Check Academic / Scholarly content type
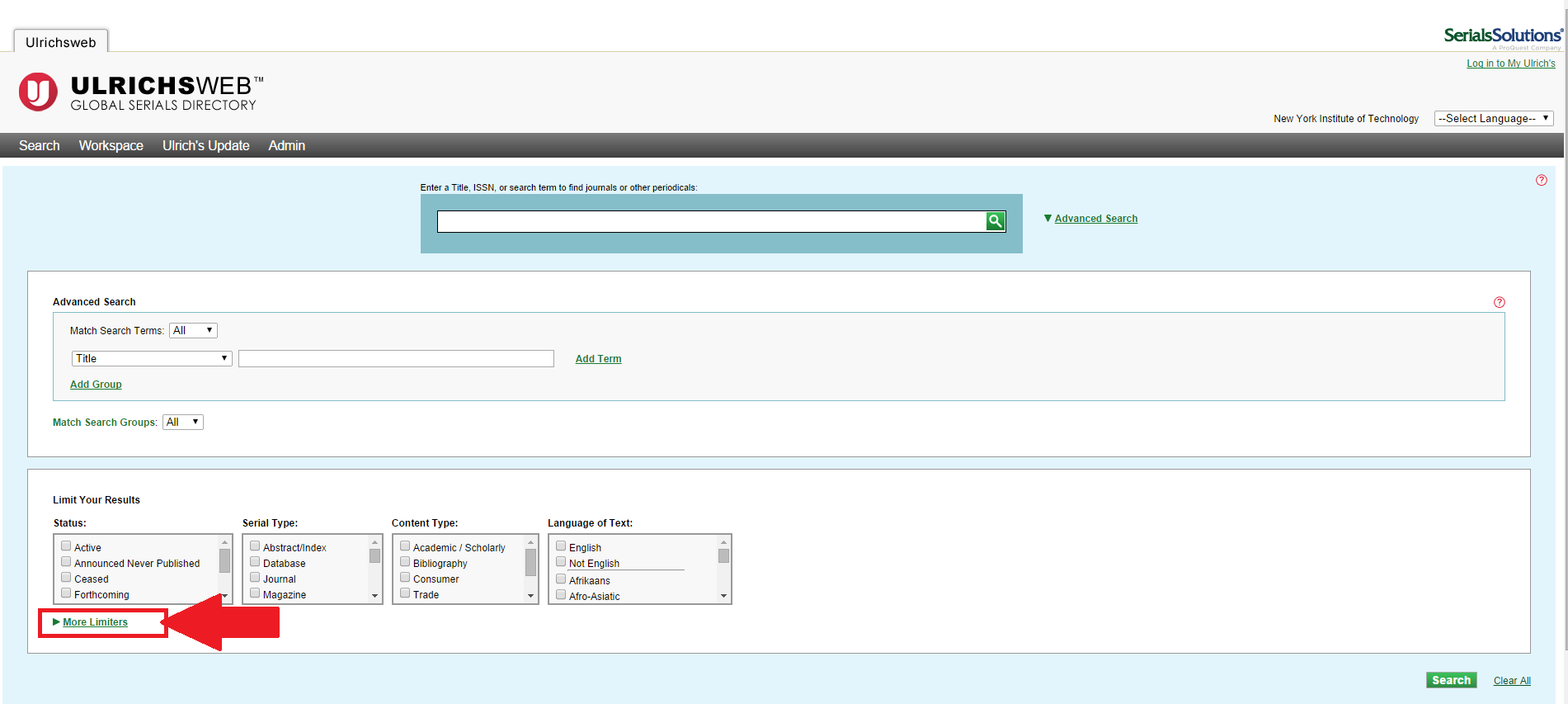Screen dimensions: 1568x704 click(405, 546)
